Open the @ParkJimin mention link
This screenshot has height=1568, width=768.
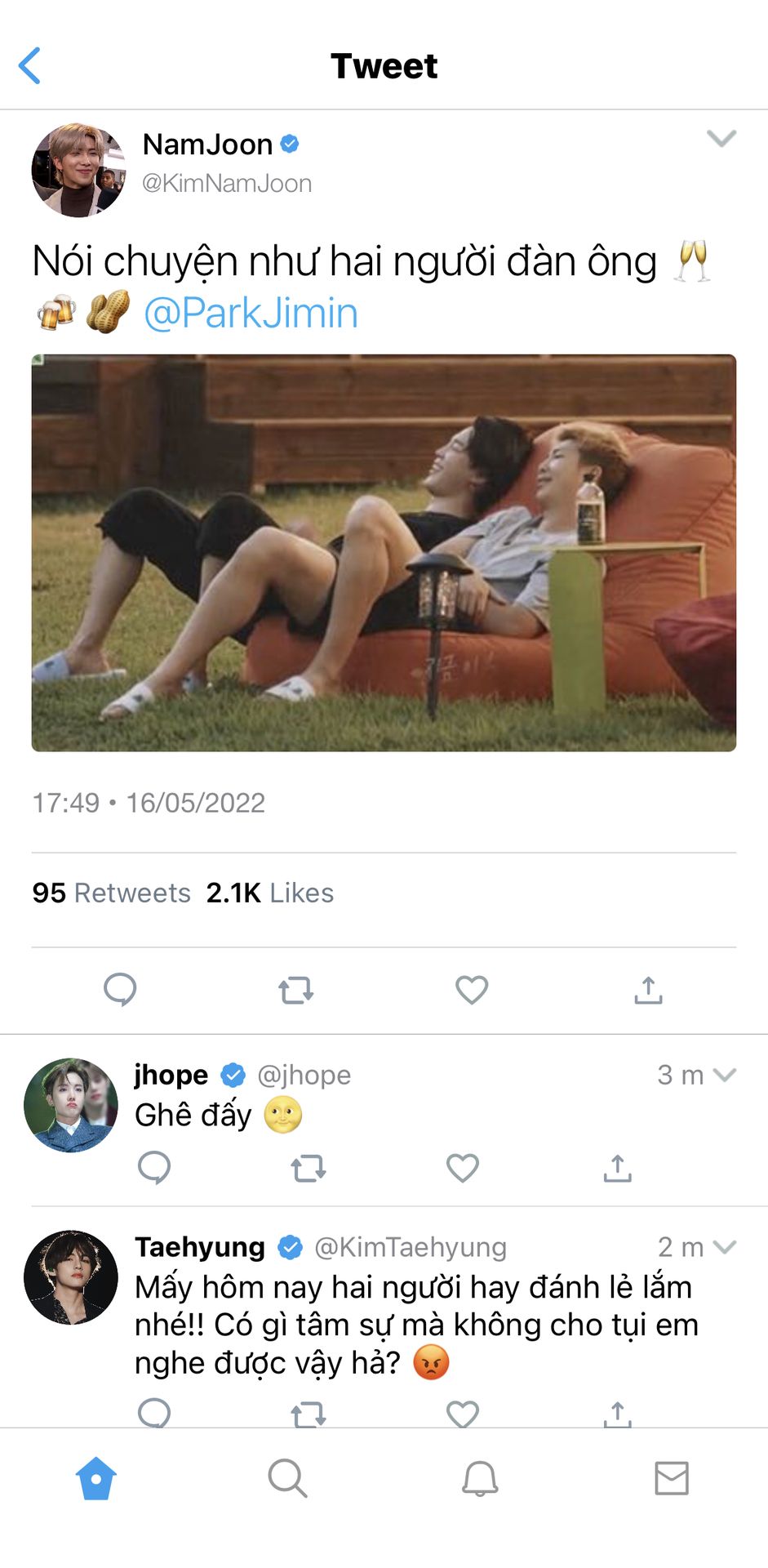(251, 313)
